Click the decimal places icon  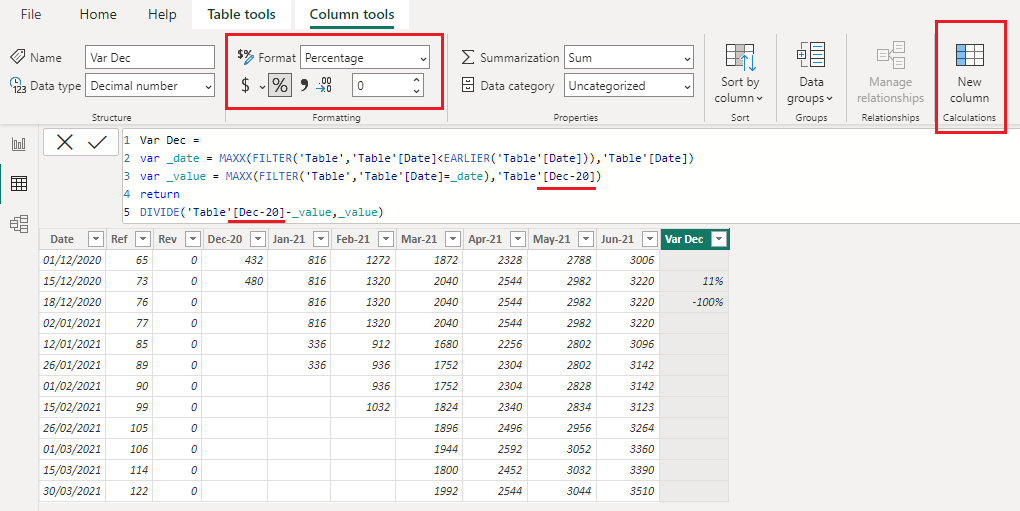point(324,85)
